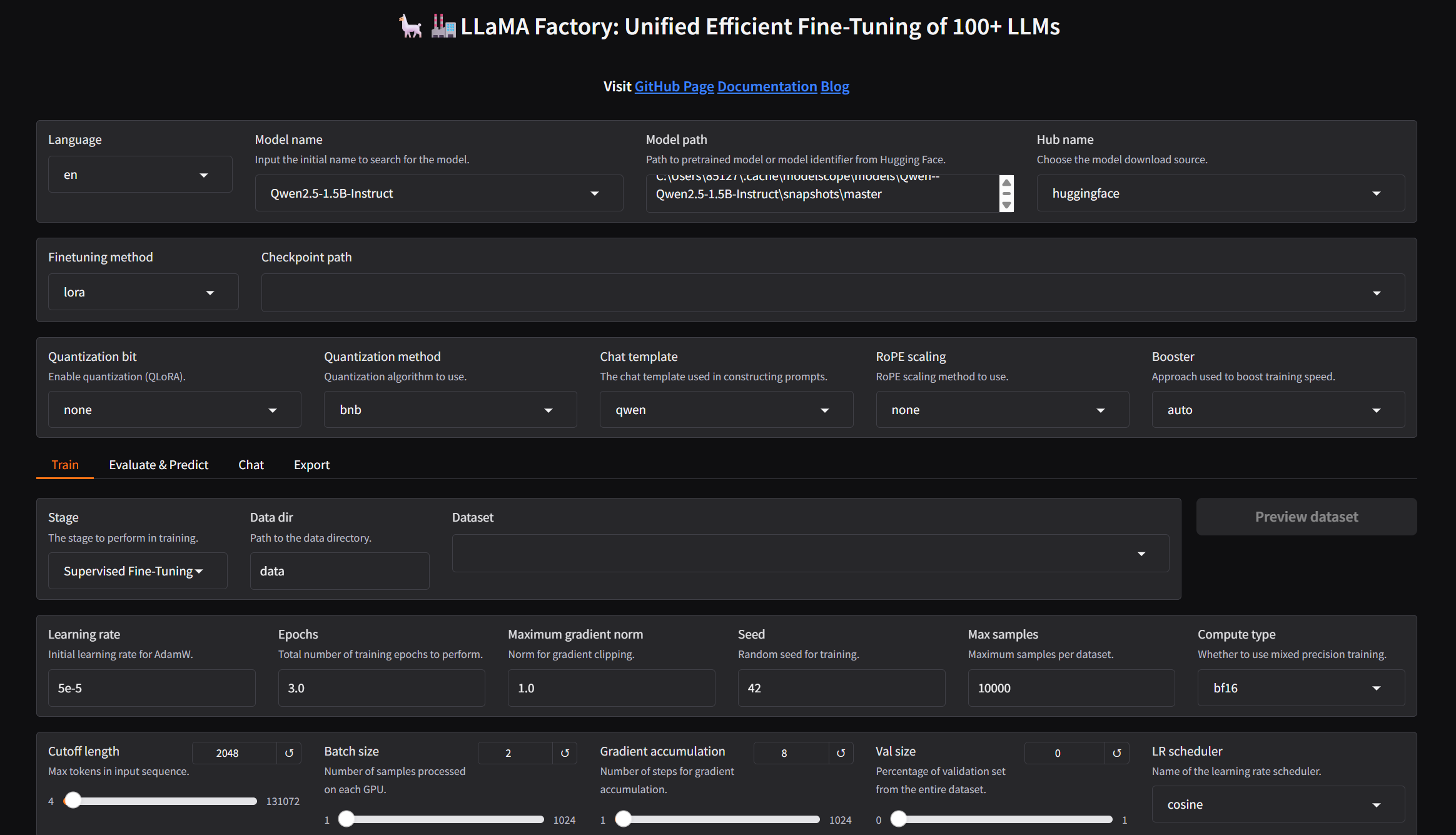Open the GitHub Page link

pos(674,86)
